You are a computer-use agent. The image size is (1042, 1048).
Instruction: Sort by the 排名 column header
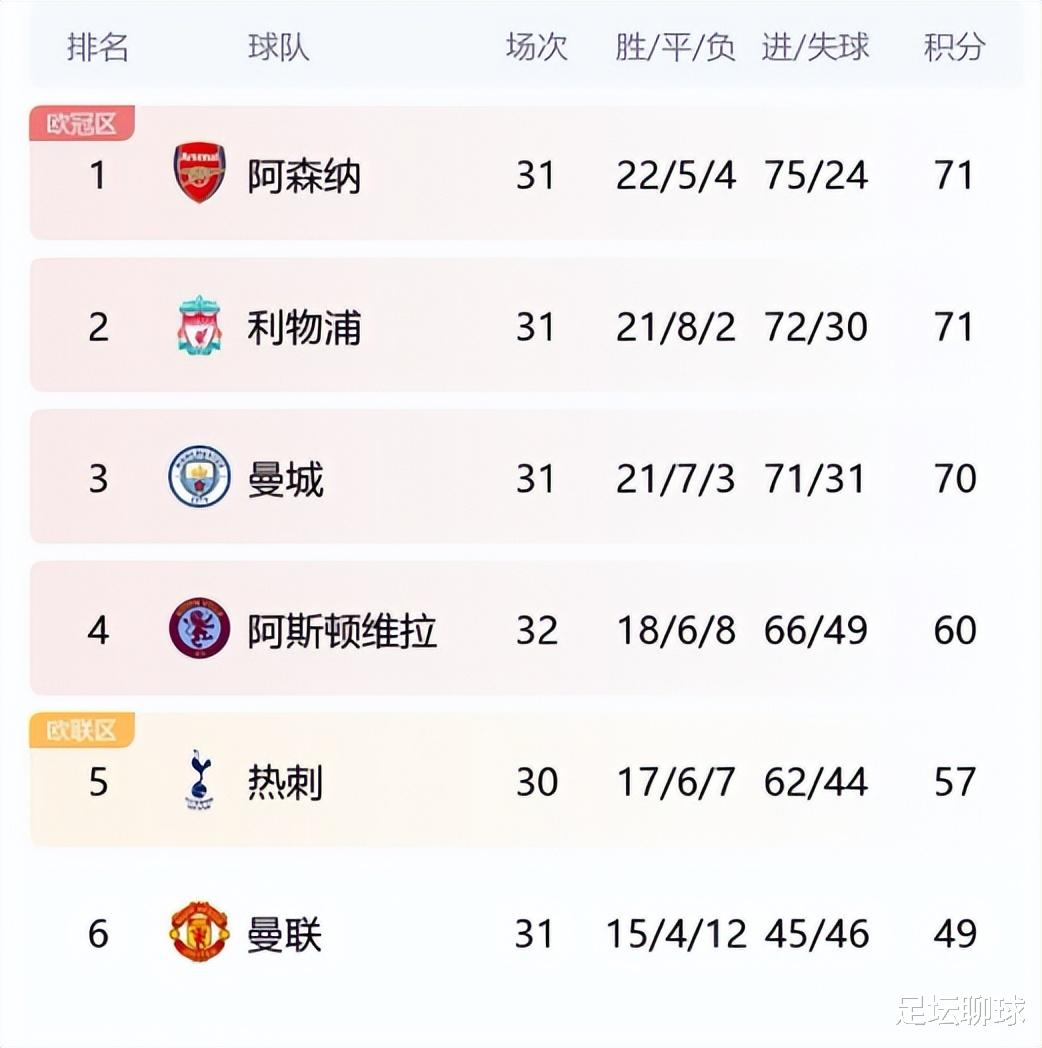[98, 47]
